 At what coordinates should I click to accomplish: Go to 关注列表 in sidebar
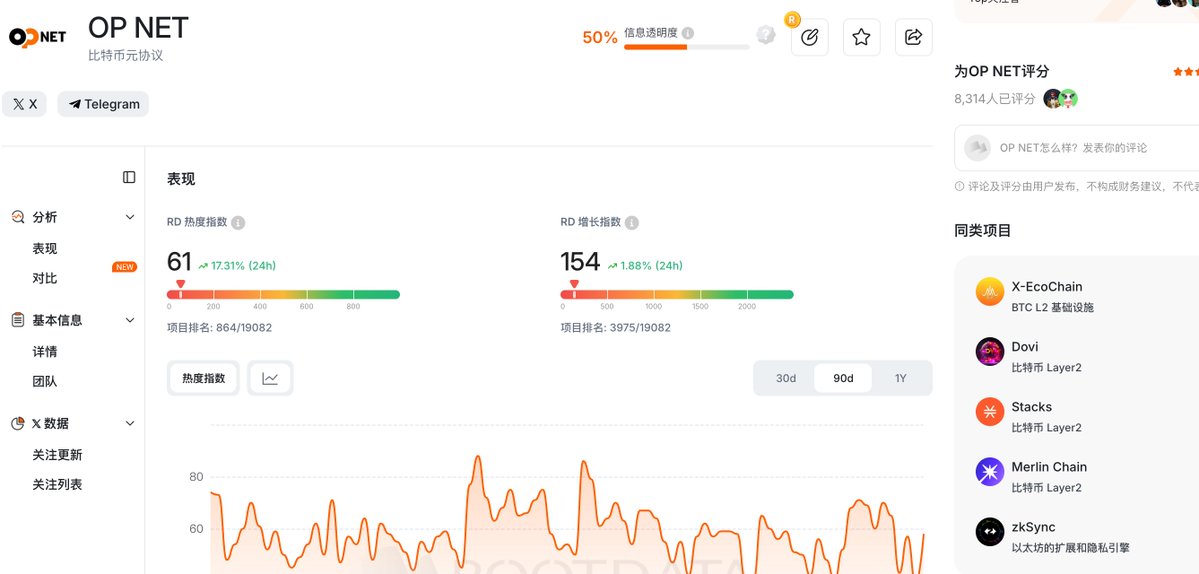(57, 485)
